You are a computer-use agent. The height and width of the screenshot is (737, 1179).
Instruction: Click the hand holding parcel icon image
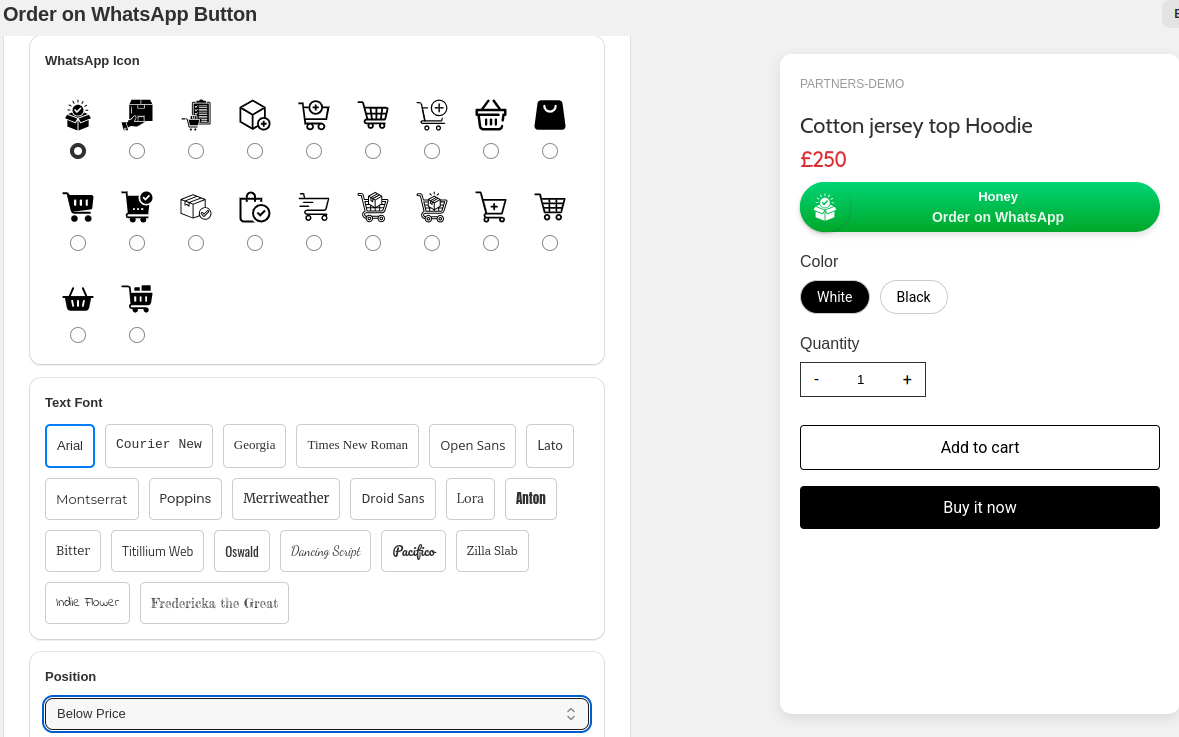(x=137, y=115)
